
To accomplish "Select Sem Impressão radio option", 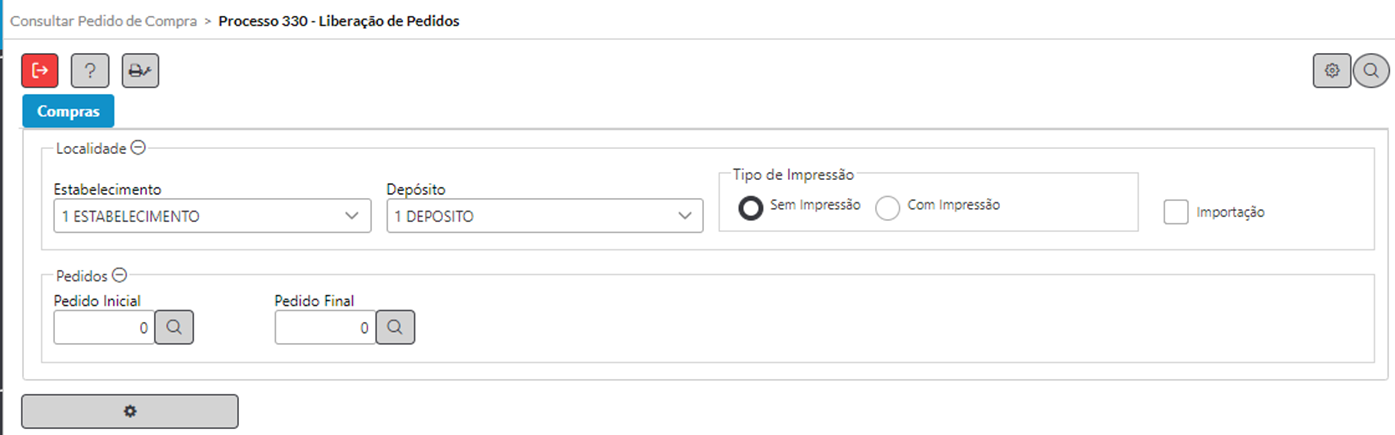I will (x=751, y=208).
